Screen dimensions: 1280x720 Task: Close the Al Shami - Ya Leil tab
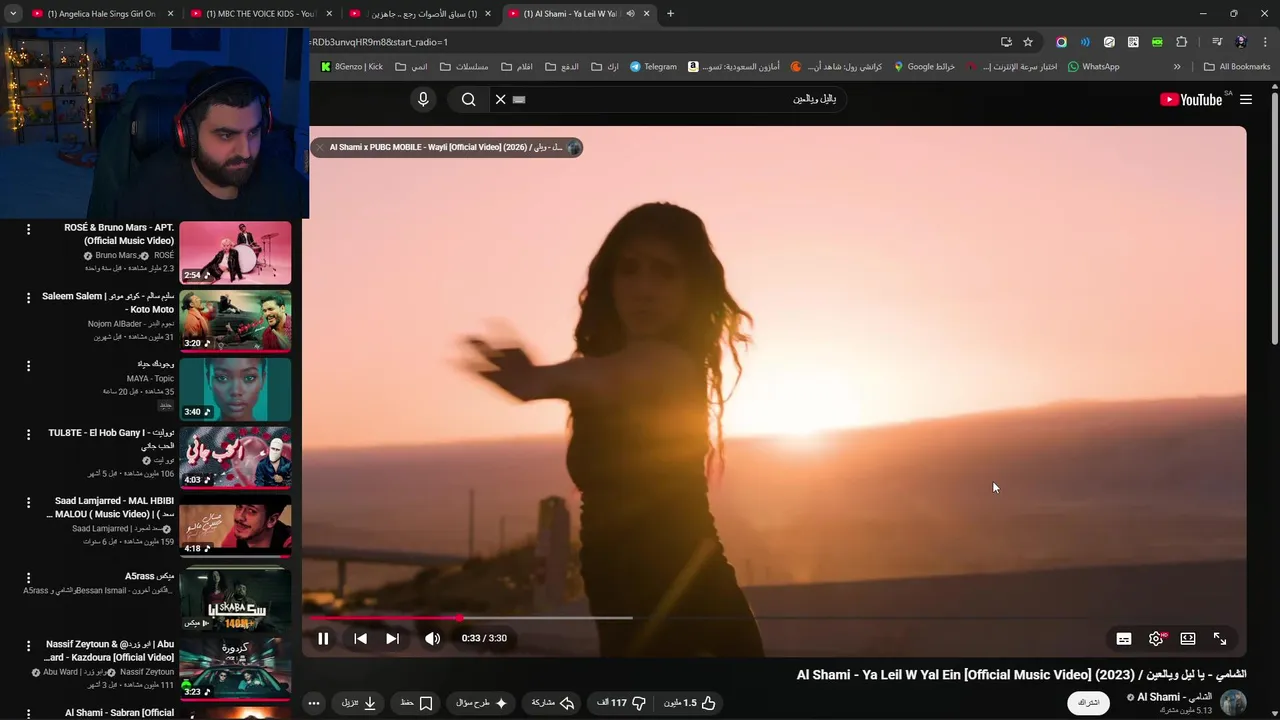[647, 14]
